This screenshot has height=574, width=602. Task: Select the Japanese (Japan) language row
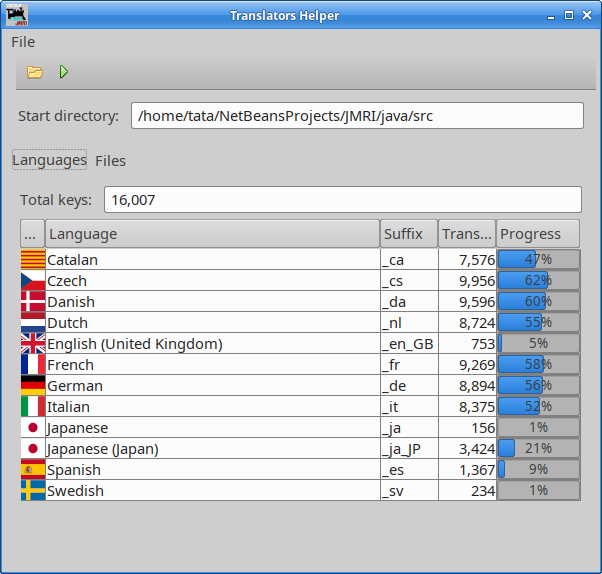210,449
